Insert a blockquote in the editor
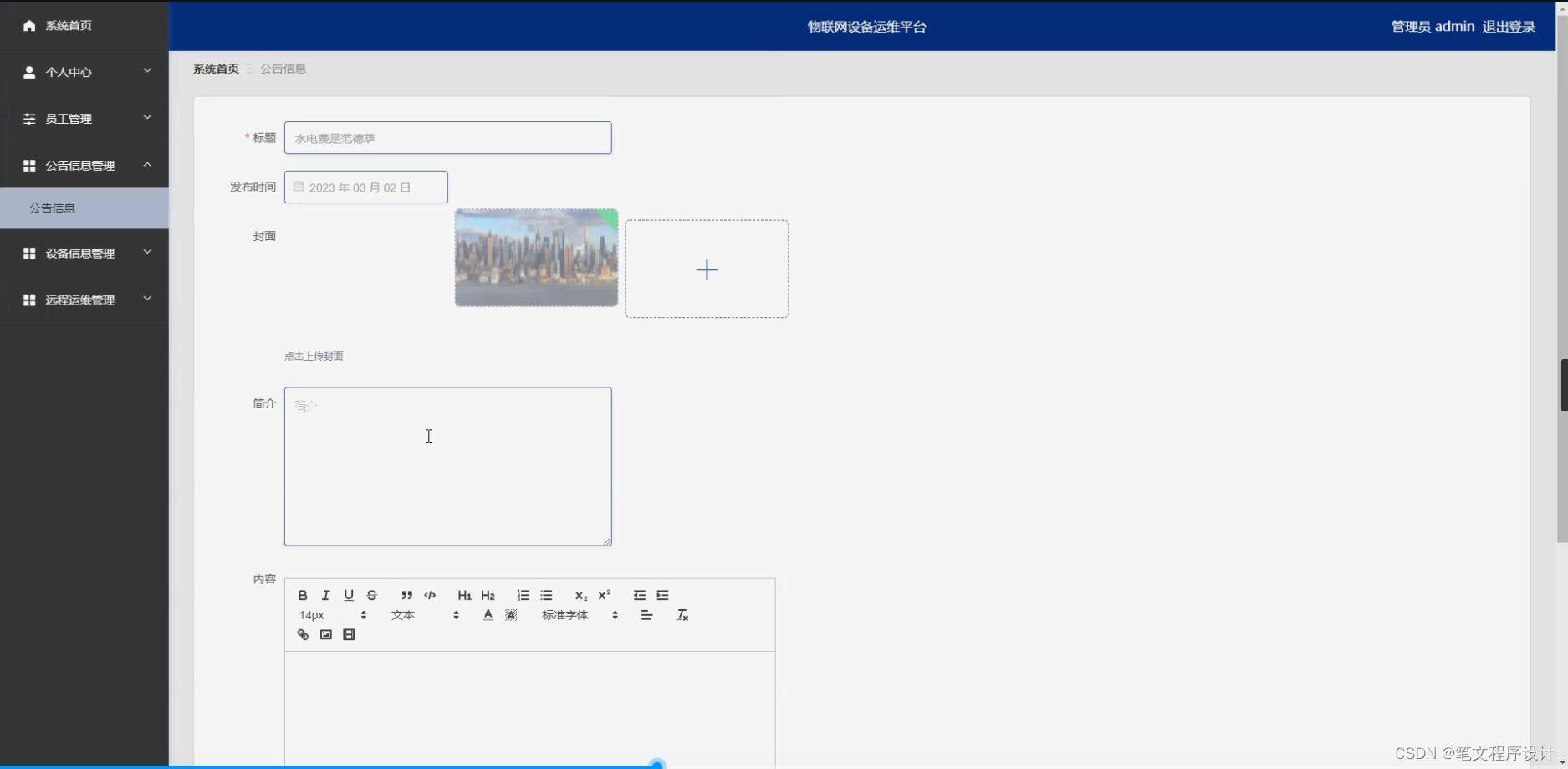The image size is (1568, 769). pyautogui.click(x=406, y=595)
